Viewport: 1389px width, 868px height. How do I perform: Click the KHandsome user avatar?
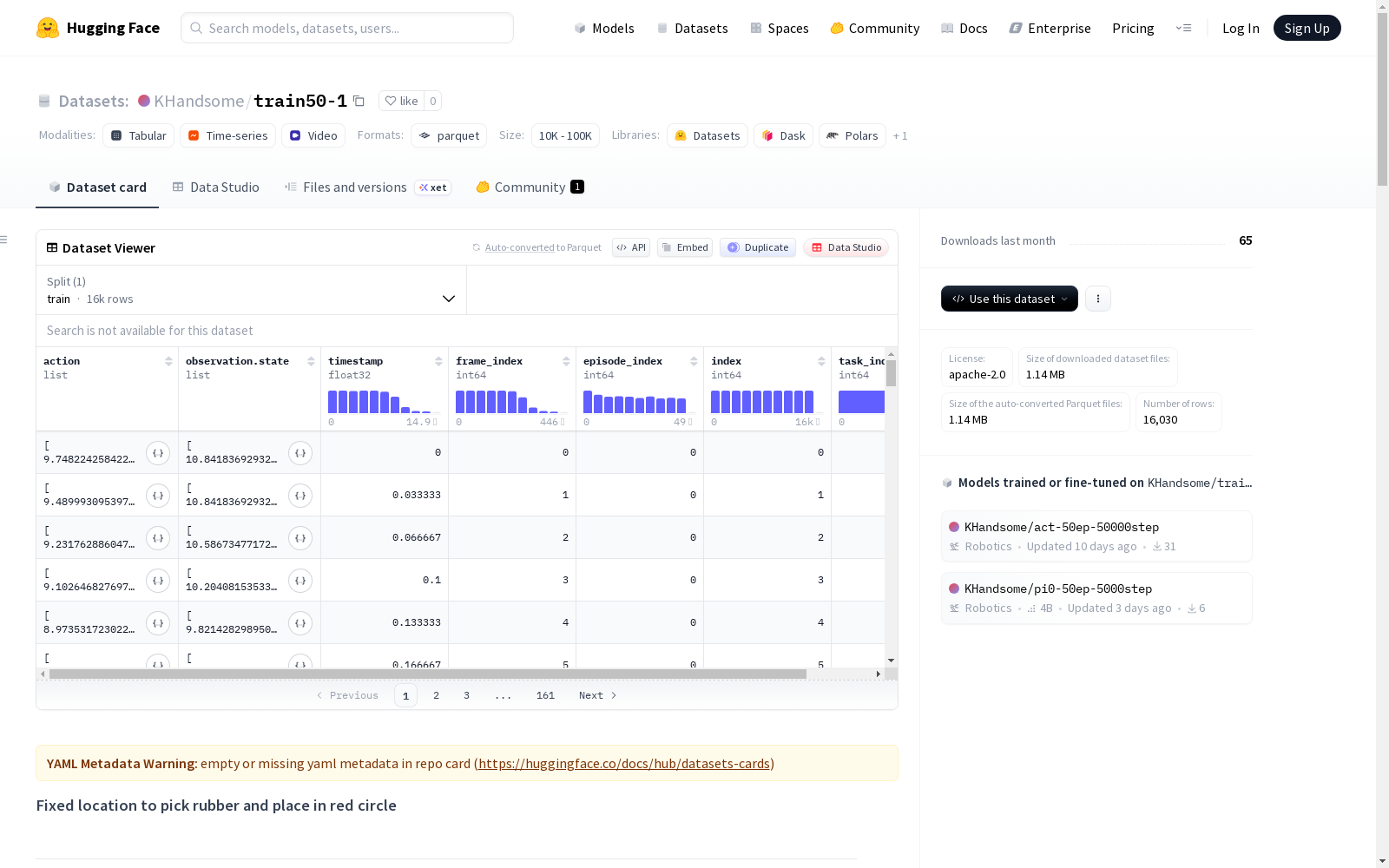coord(144,101)
